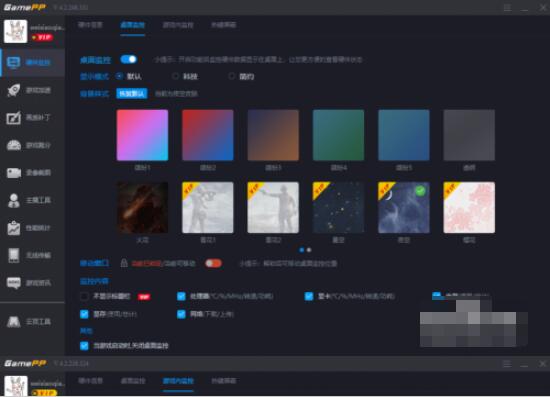Open the gamepad-icon sidebar item below the divider

point(33,322)
